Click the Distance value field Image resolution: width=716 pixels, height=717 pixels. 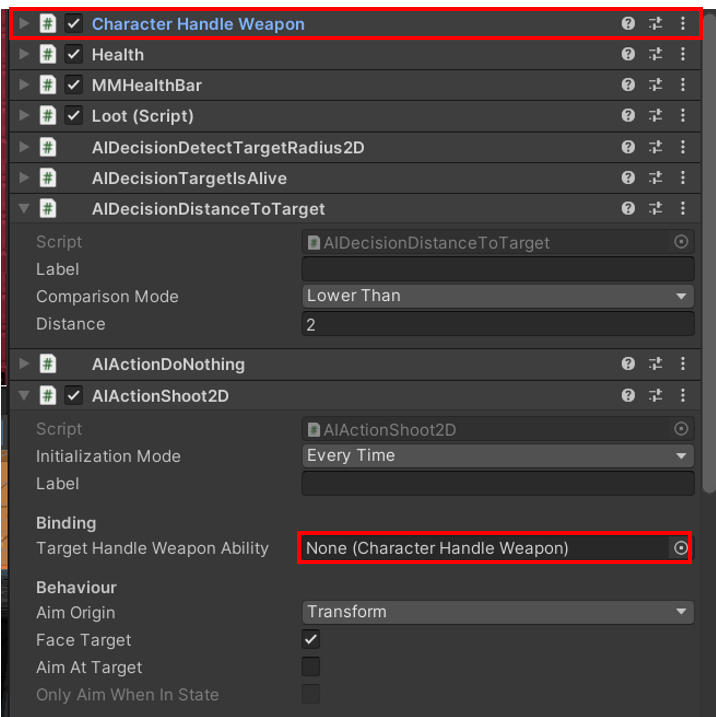click(x=498, y=324)
